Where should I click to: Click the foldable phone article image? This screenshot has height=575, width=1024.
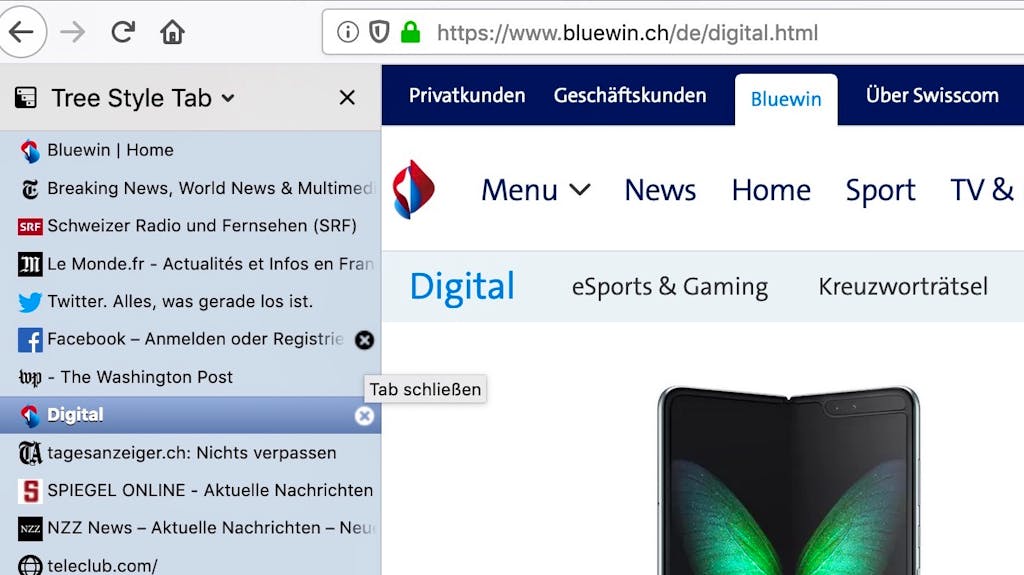point(789,480)
